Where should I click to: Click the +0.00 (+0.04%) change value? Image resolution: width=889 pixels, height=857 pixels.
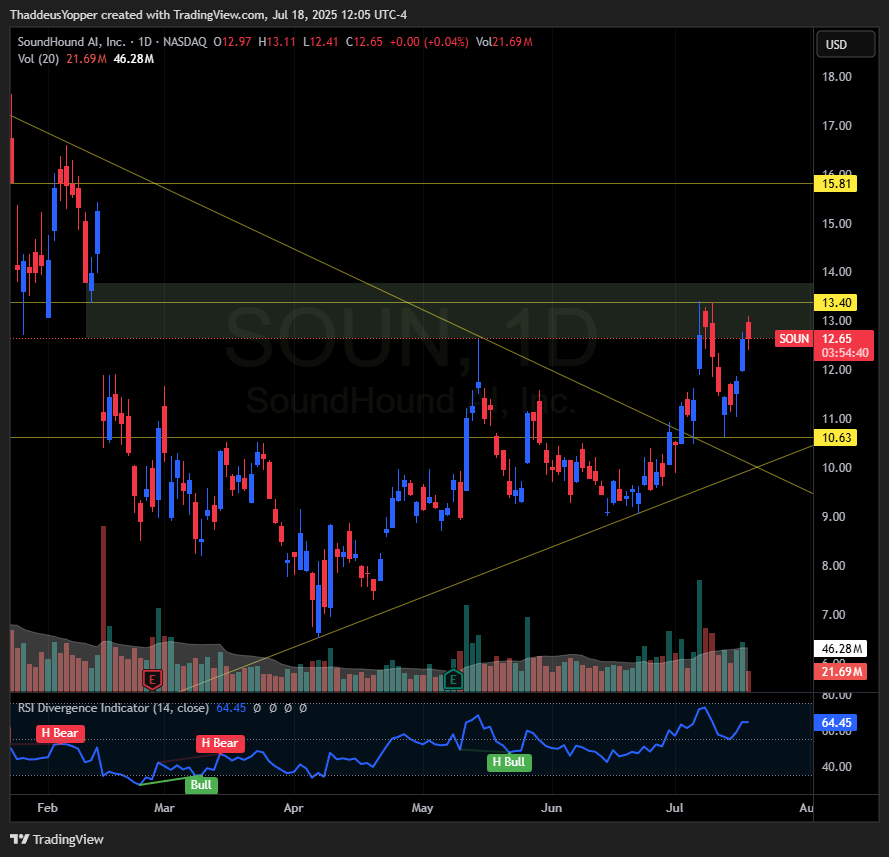click(429, 42)
